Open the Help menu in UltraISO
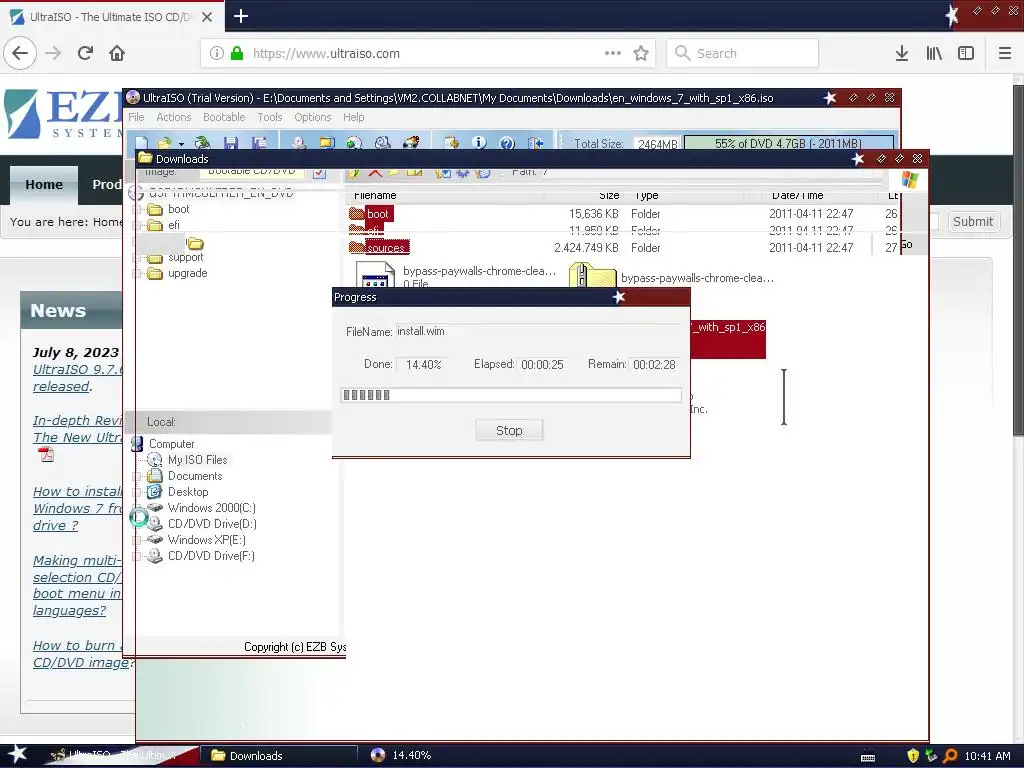 pyautogui.click(x=354, y=117)
